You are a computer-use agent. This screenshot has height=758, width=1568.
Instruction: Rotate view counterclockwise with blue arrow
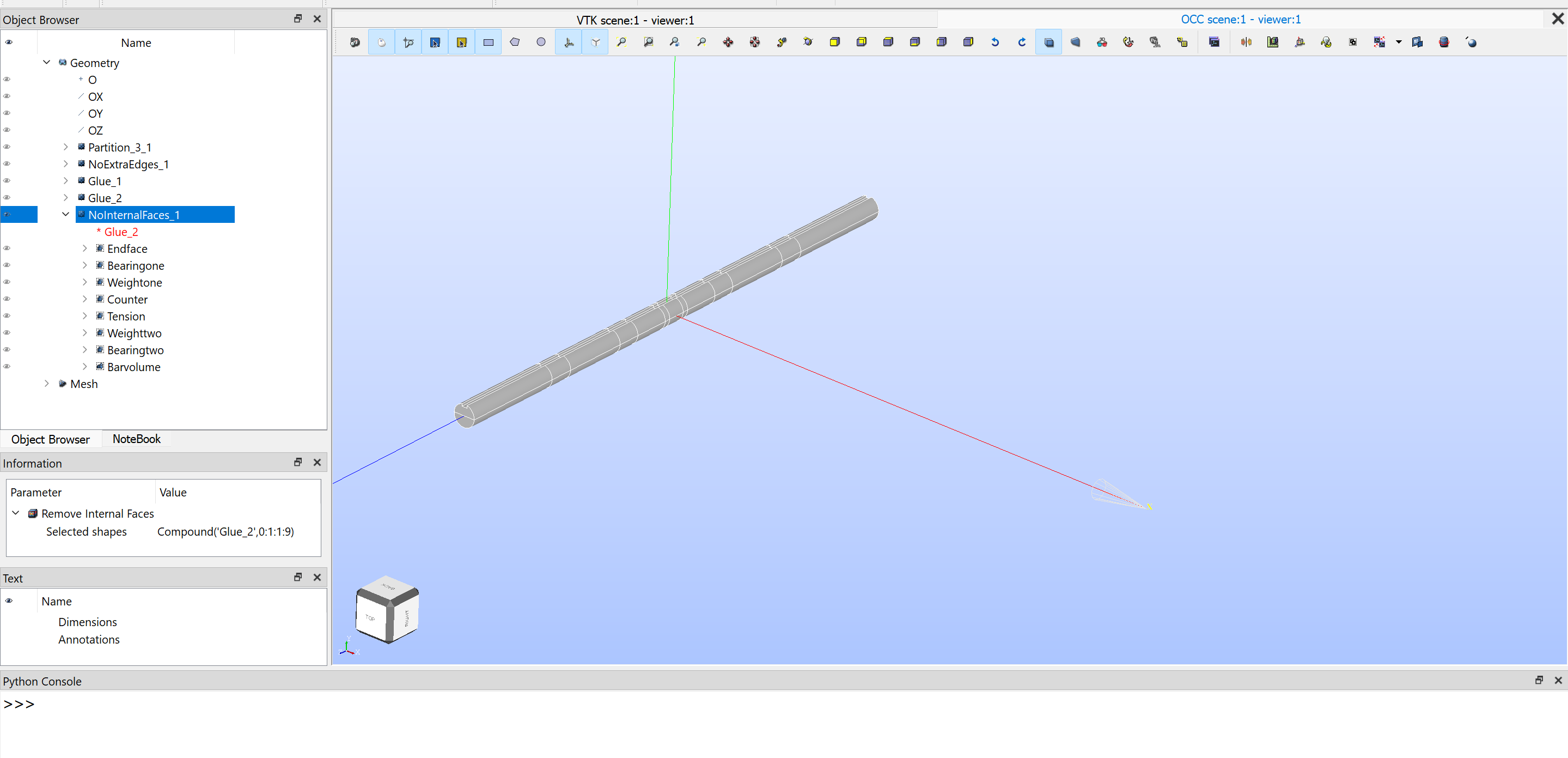[995, 42]
